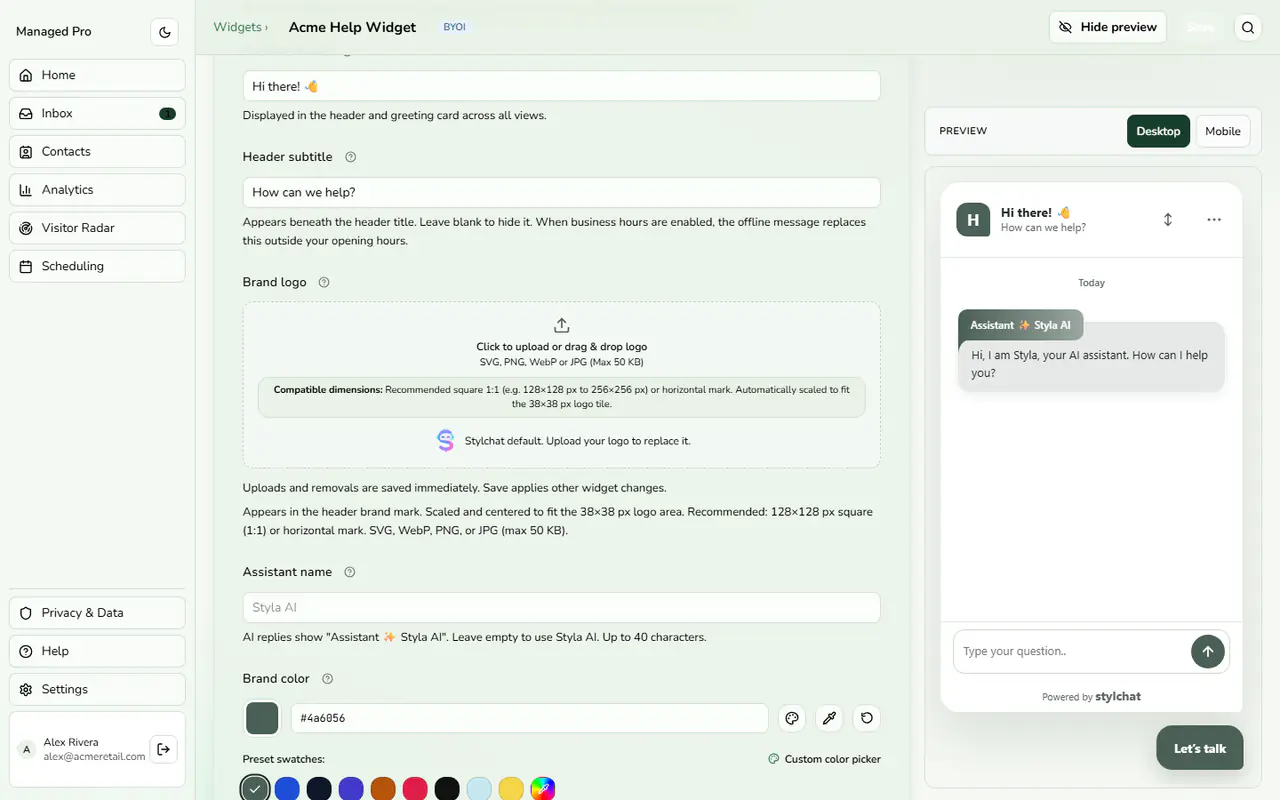Image resolution: width=1280 pixels, height=800 pixels.
Task: Open Privacy & Data page
Action: [x=97, y=613]
